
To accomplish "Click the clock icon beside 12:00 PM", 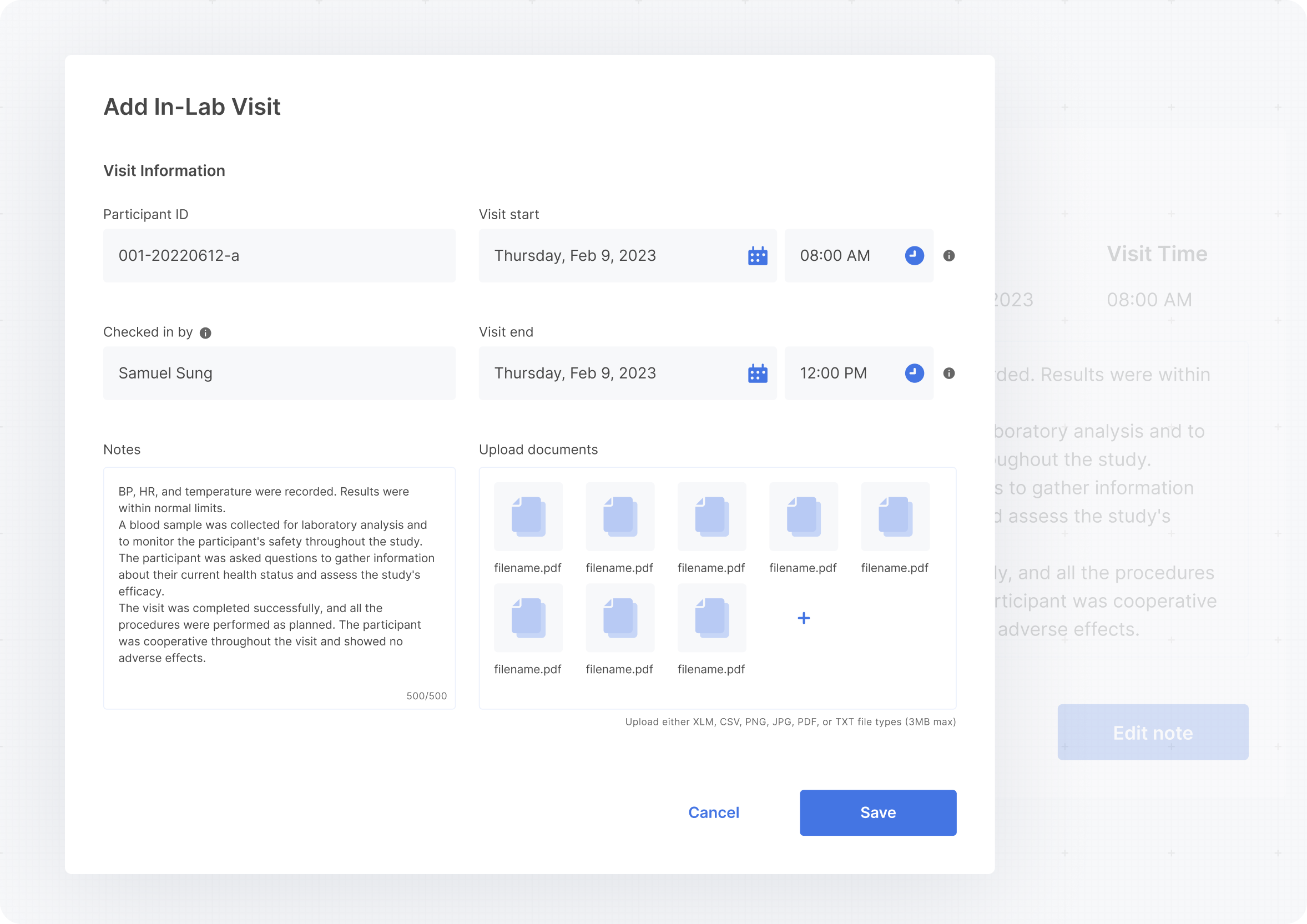I will (914, 373).
